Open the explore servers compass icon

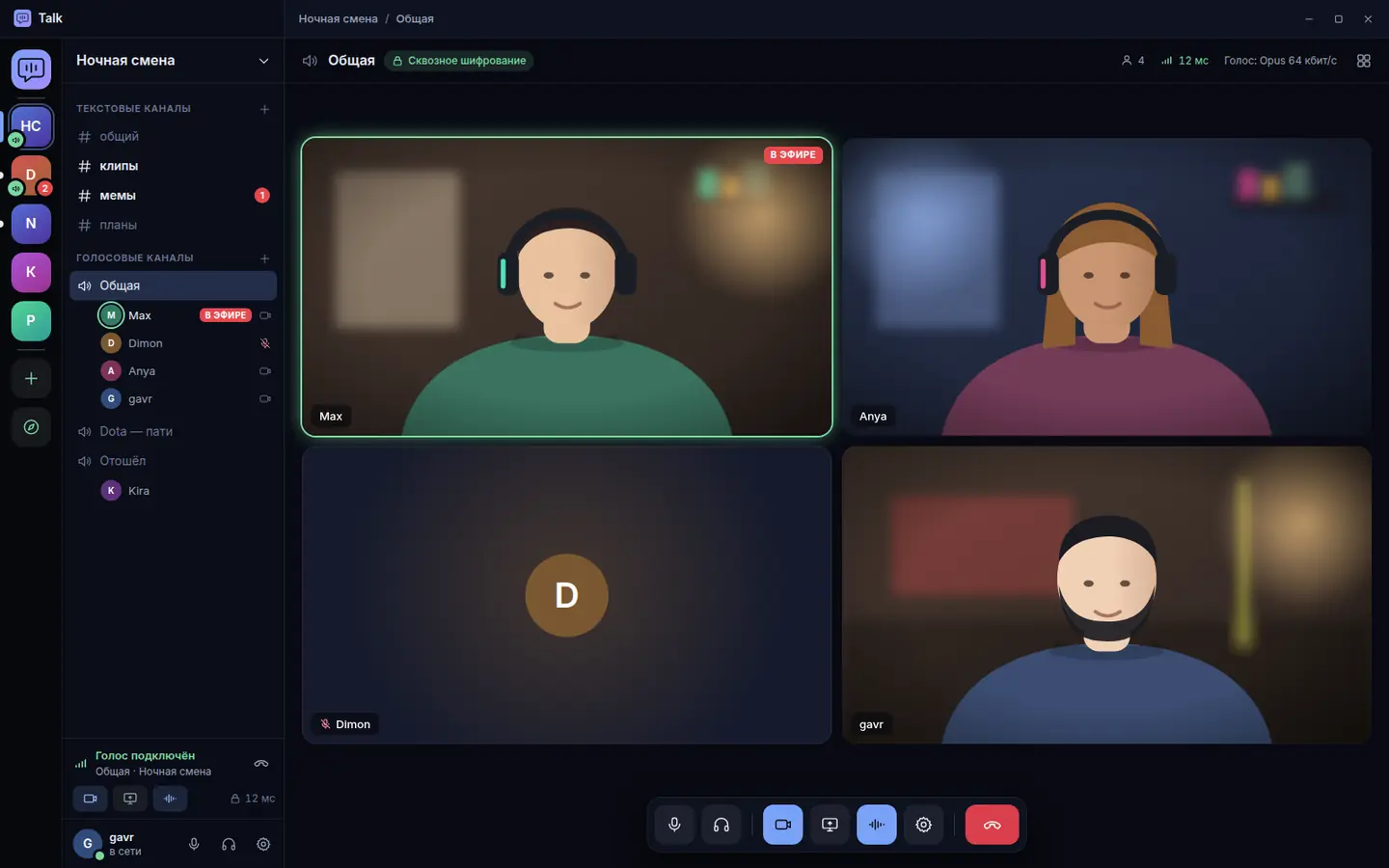click(31, 427)
